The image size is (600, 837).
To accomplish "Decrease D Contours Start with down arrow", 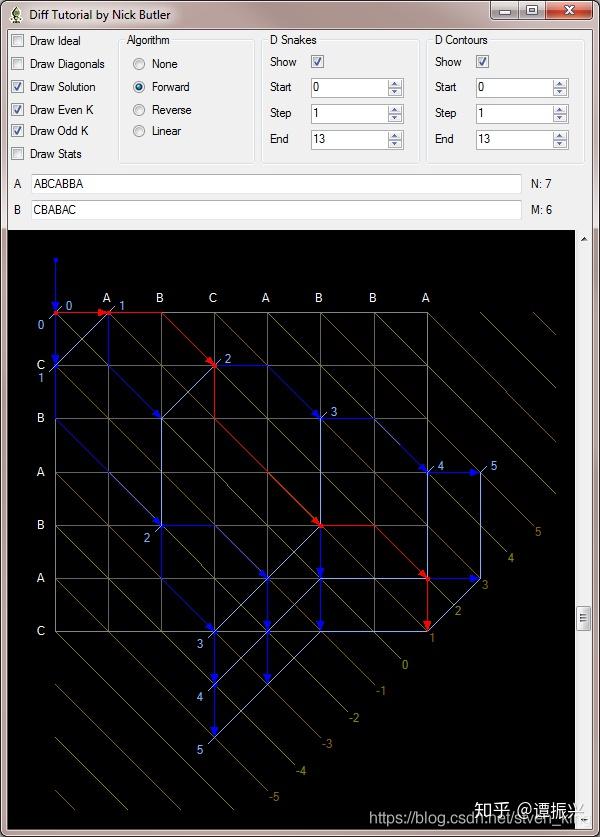I will 560,92.
